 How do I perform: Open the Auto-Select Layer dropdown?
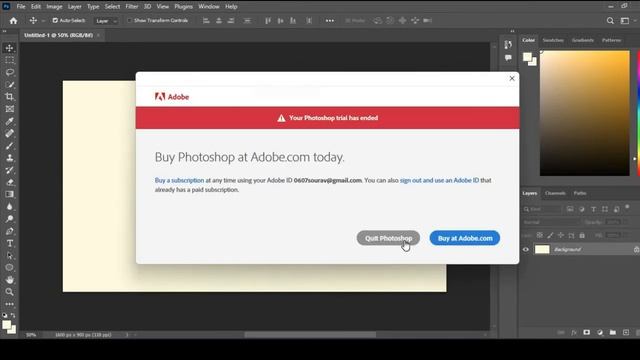point(106,21)
